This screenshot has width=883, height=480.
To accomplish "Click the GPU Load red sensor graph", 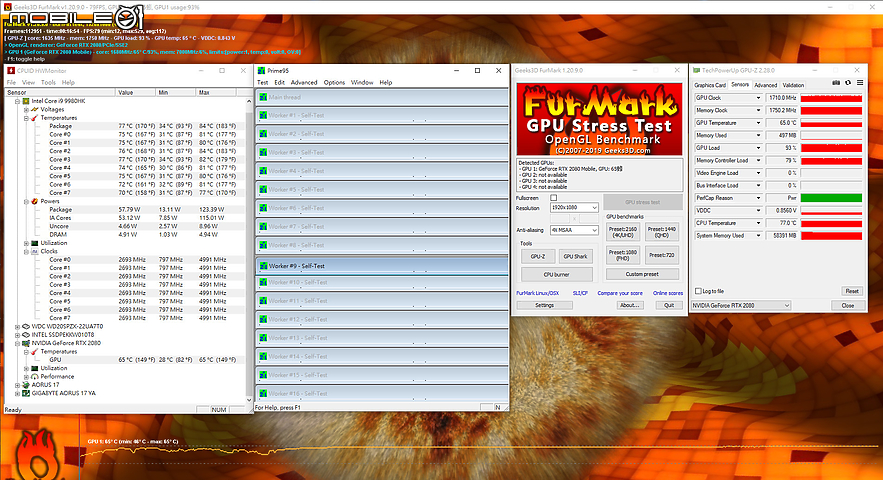I will click(831, 148).
